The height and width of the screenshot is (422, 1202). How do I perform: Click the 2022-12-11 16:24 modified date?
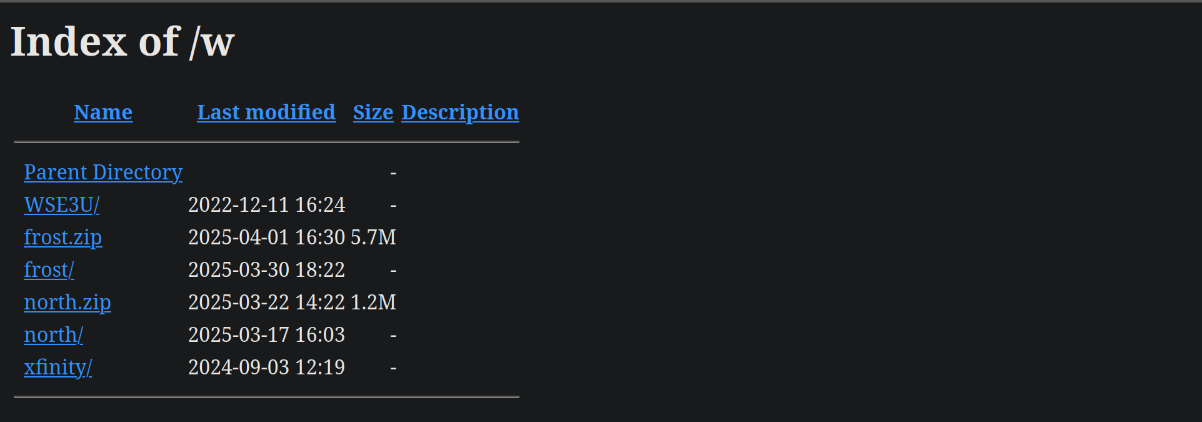pos(266,206)
